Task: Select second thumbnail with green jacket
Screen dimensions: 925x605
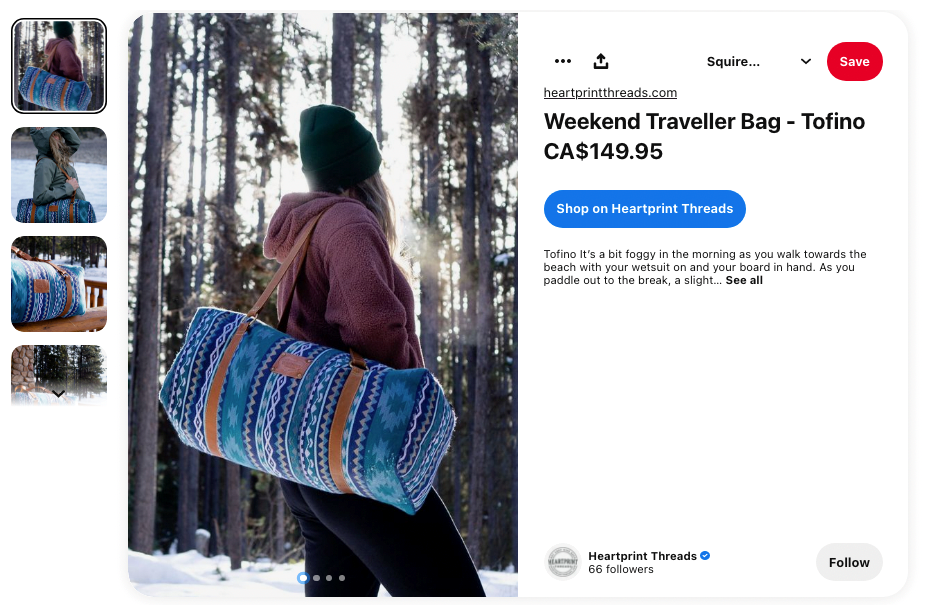Action: 59,175
